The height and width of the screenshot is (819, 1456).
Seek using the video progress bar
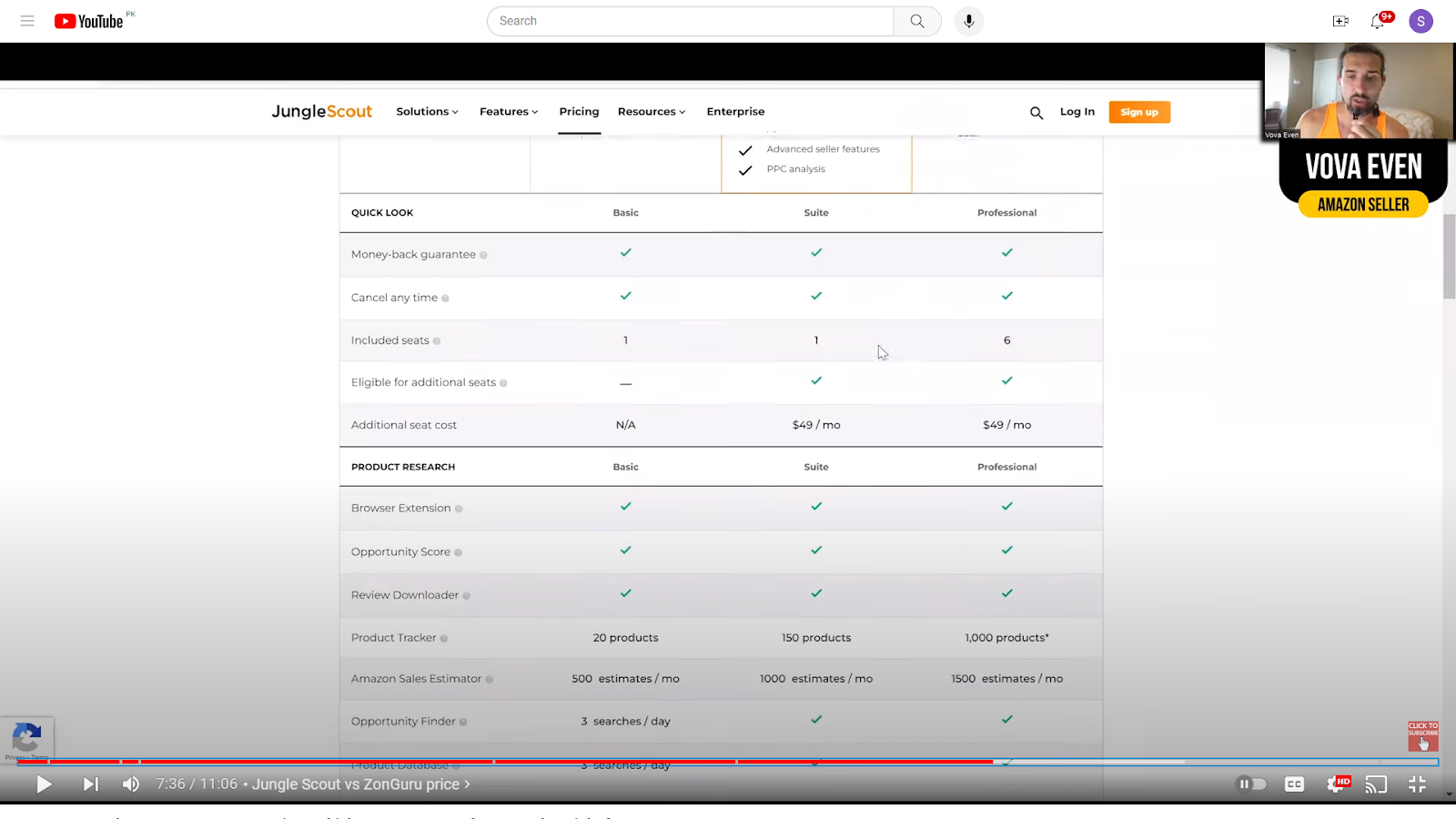(728, 762)
